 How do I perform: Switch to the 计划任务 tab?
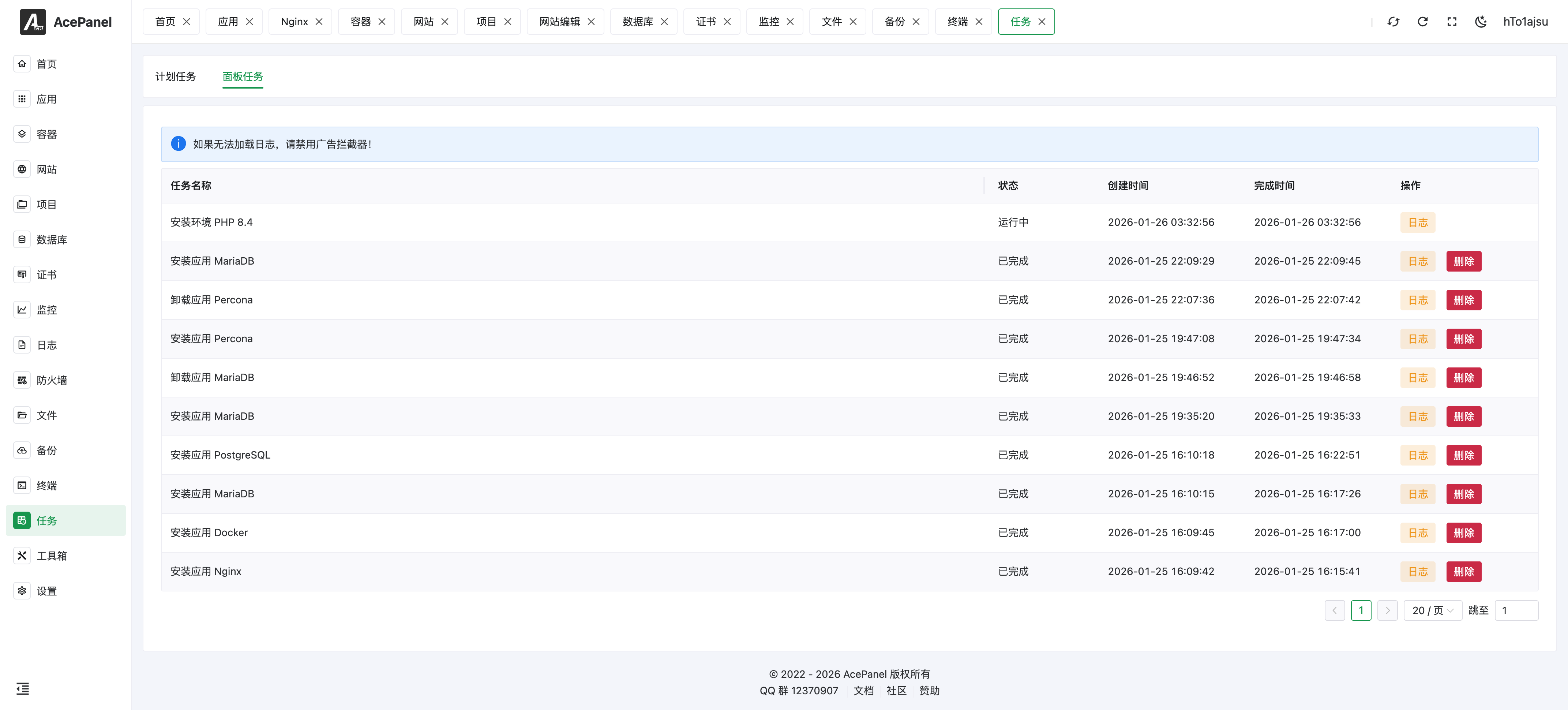[175, 77]
